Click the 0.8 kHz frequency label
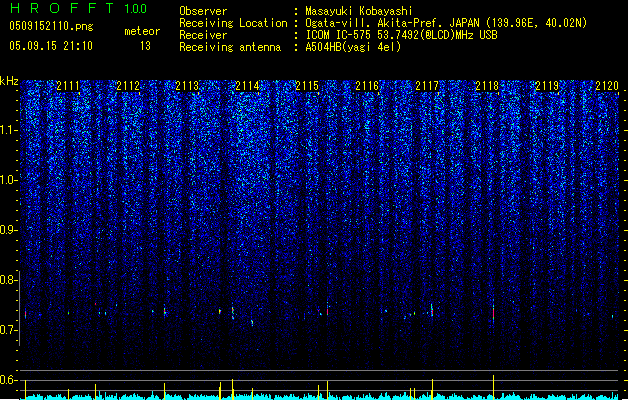Screen dimensions: 629x400 pyautogui.click(x=8, y=280)
